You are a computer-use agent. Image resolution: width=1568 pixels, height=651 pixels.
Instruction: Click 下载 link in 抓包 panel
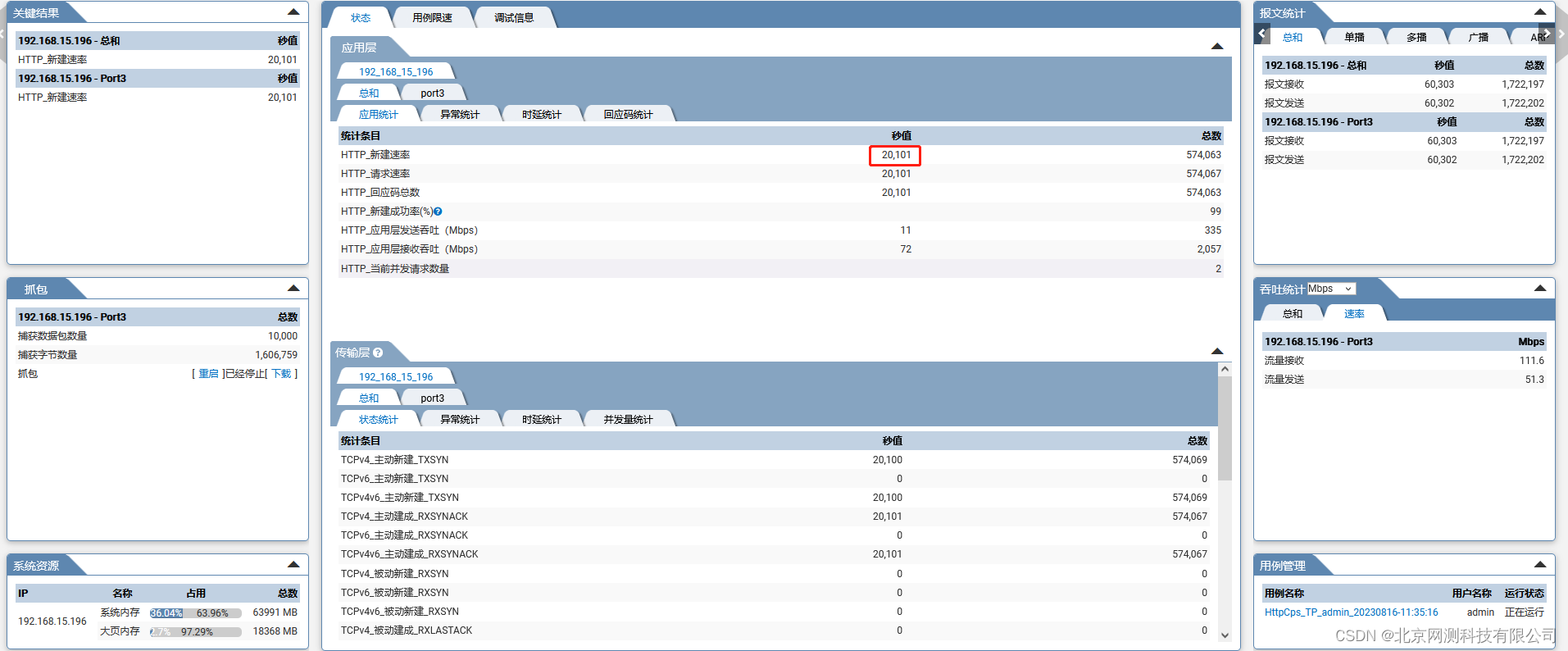pos(281,374)
